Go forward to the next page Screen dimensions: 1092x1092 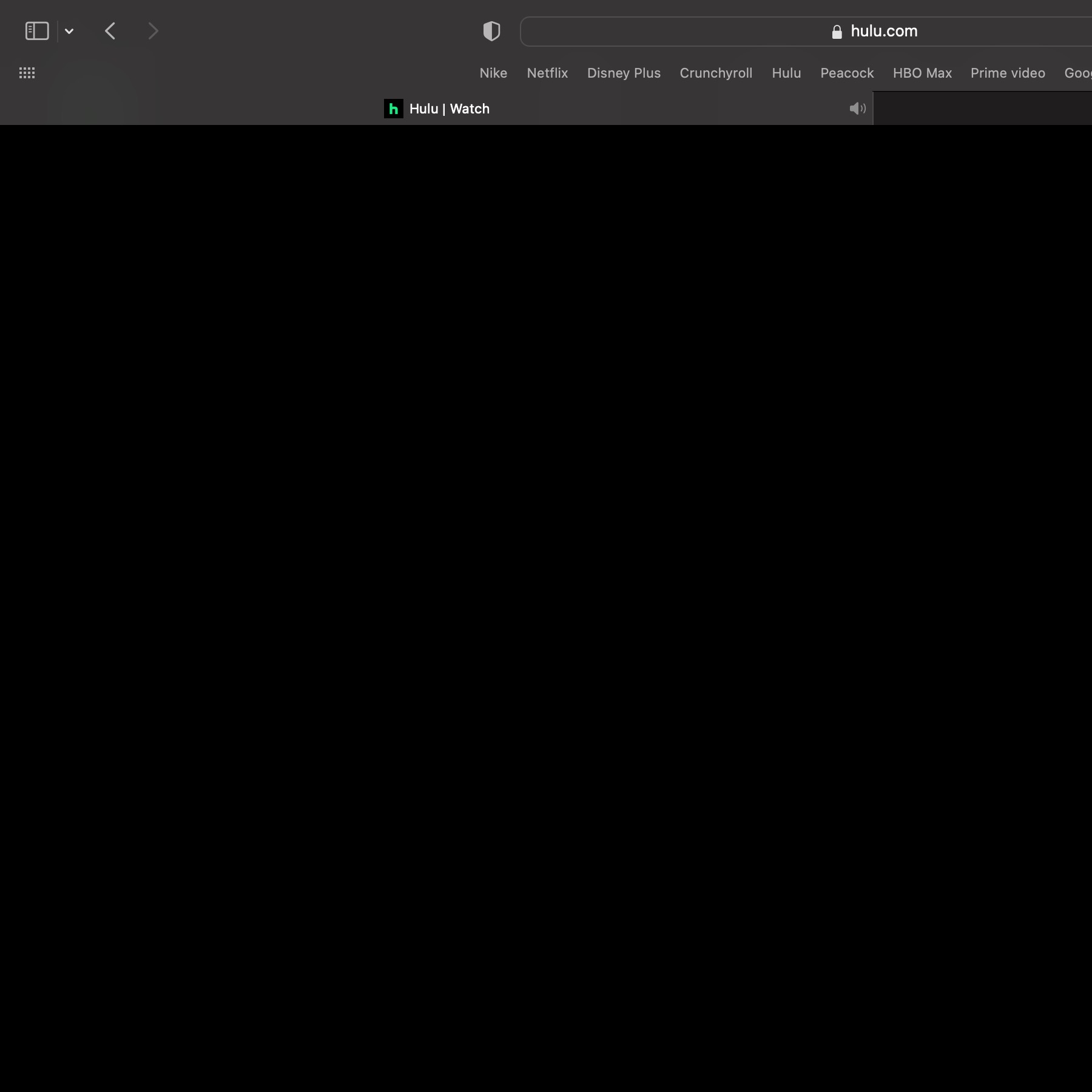153,31
